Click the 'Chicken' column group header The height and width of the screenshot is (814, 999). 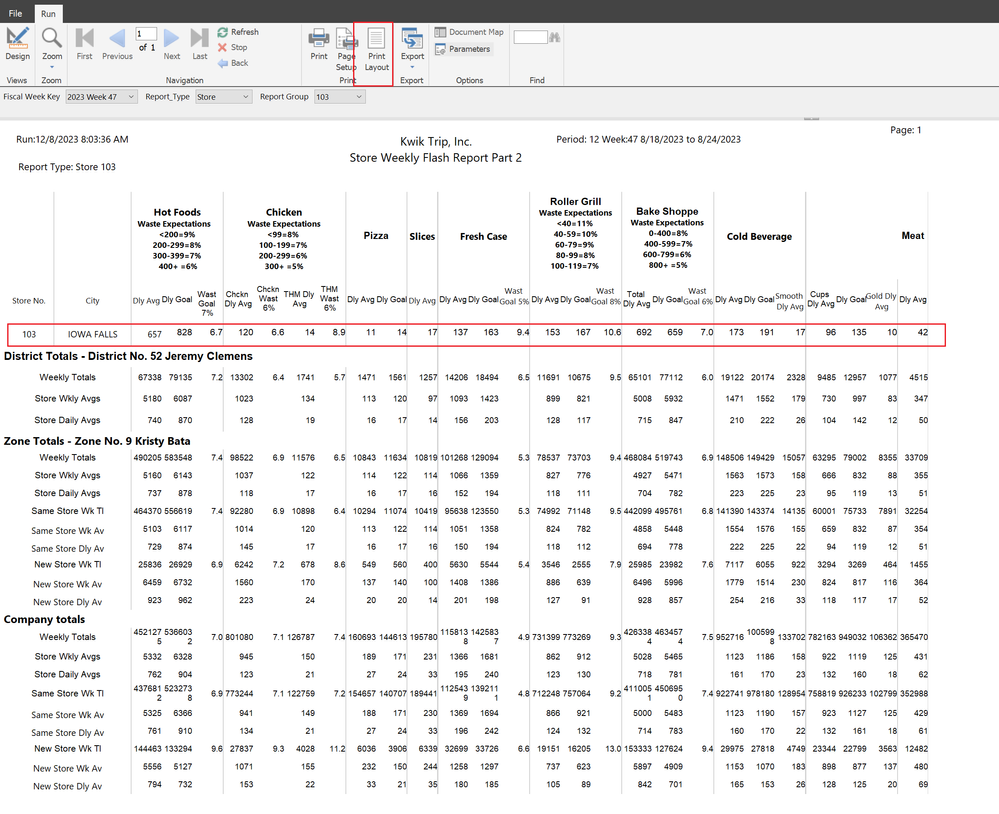[284, 212]
